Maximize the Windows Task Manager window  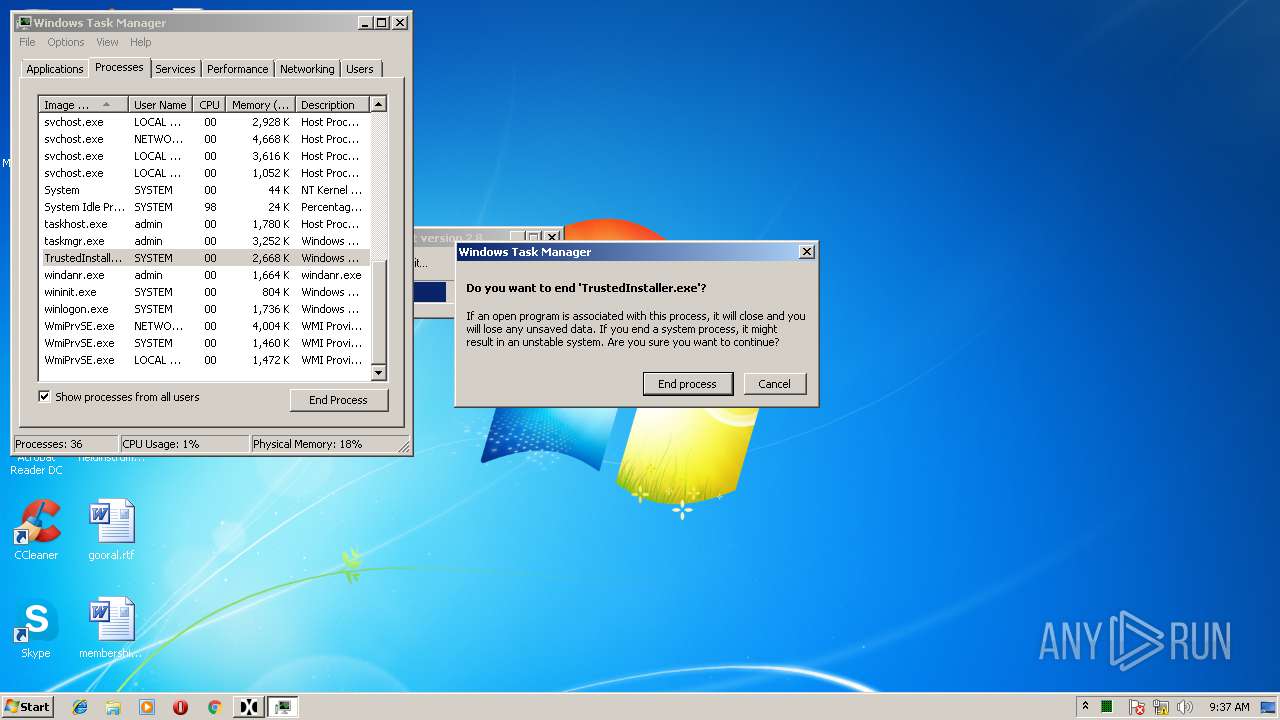381,22
